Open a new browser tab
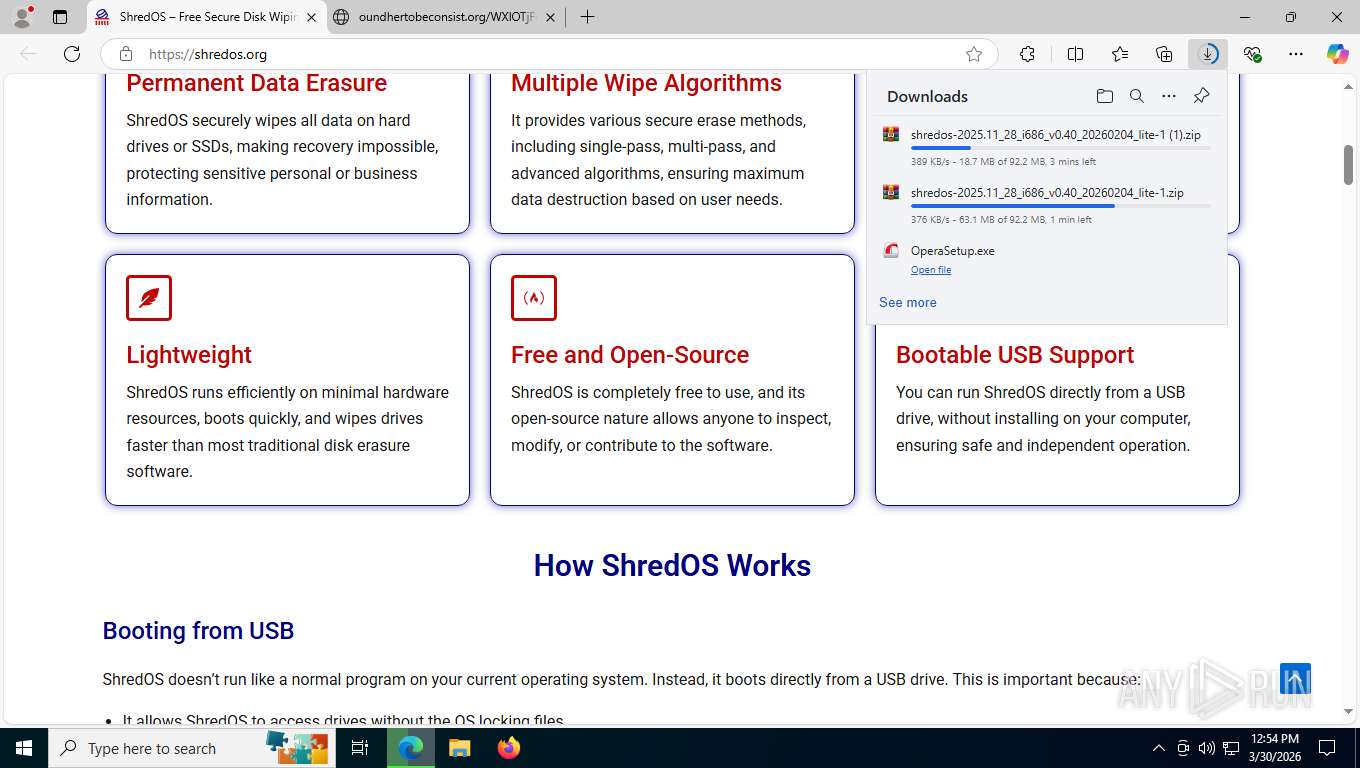Viewport: 1360px width, 768px height. coord(587,17)
